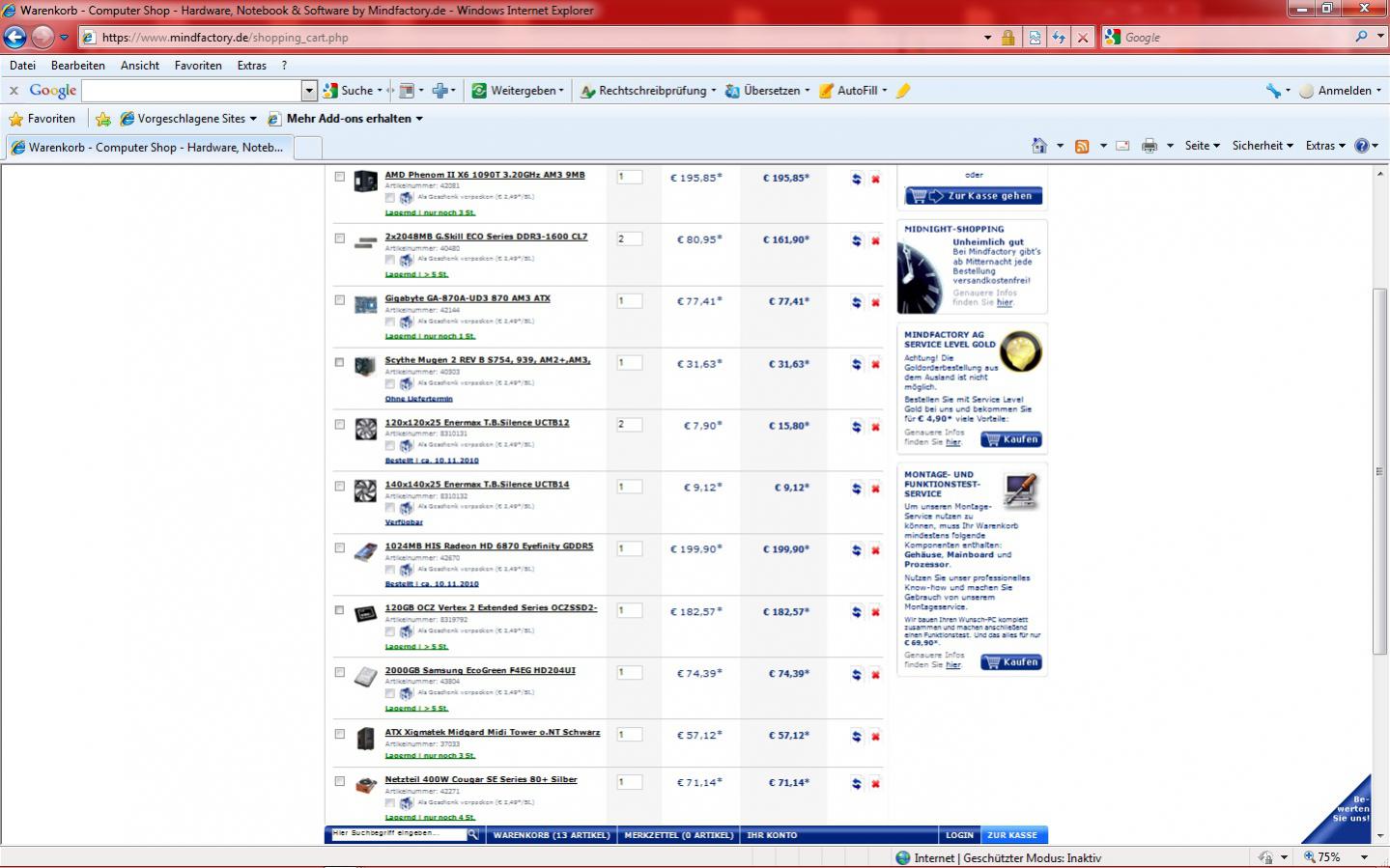Image resolution: width=1390 pixels, height=868 pixels.
Task: Update icon for OCZ Vertex 2 row
Action: tap(856, 612)
